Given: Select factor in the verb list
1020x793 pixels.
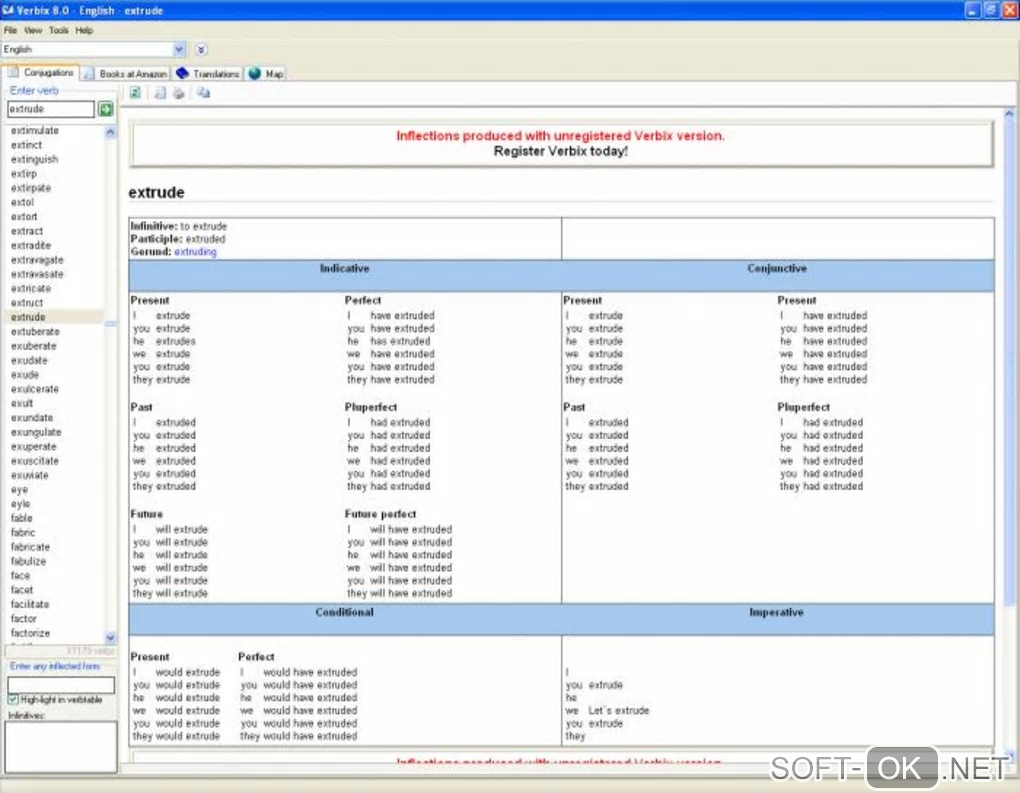Looking at the screenshot, I should pos(23,619).
